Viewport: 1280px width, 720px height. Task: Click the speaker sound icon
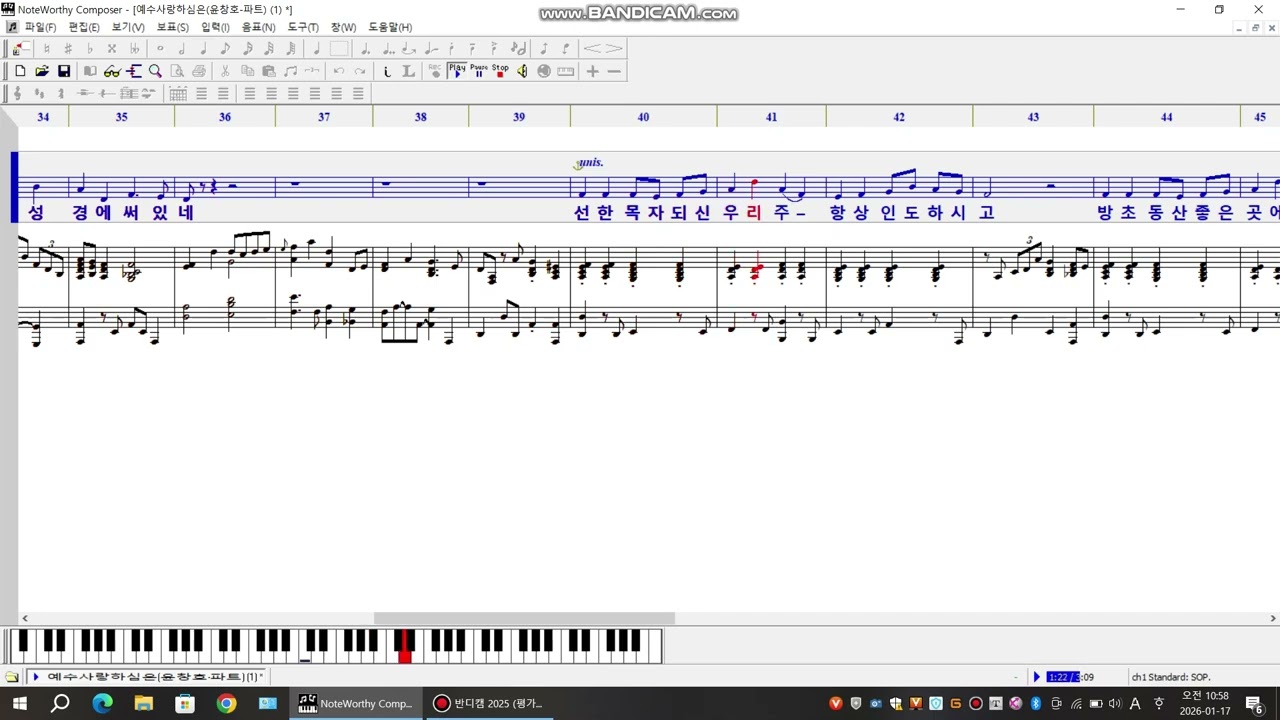(x=522, y=71)
